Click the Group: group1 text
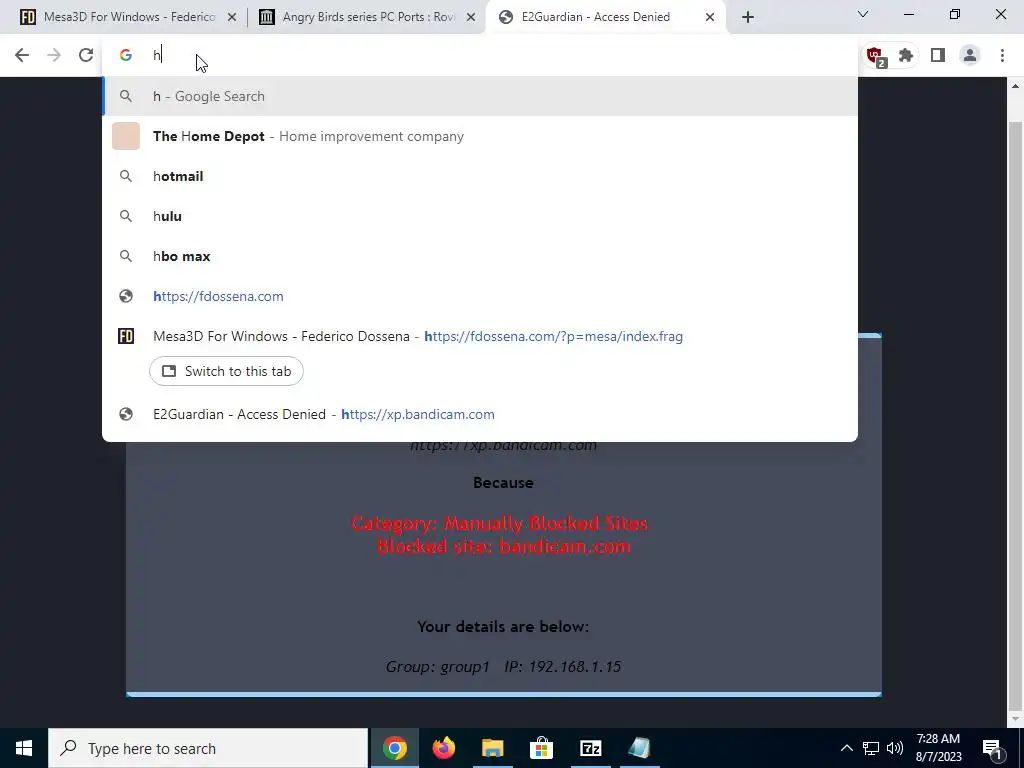The width and height of the screenshot is (1024, 768). [437, 667]
